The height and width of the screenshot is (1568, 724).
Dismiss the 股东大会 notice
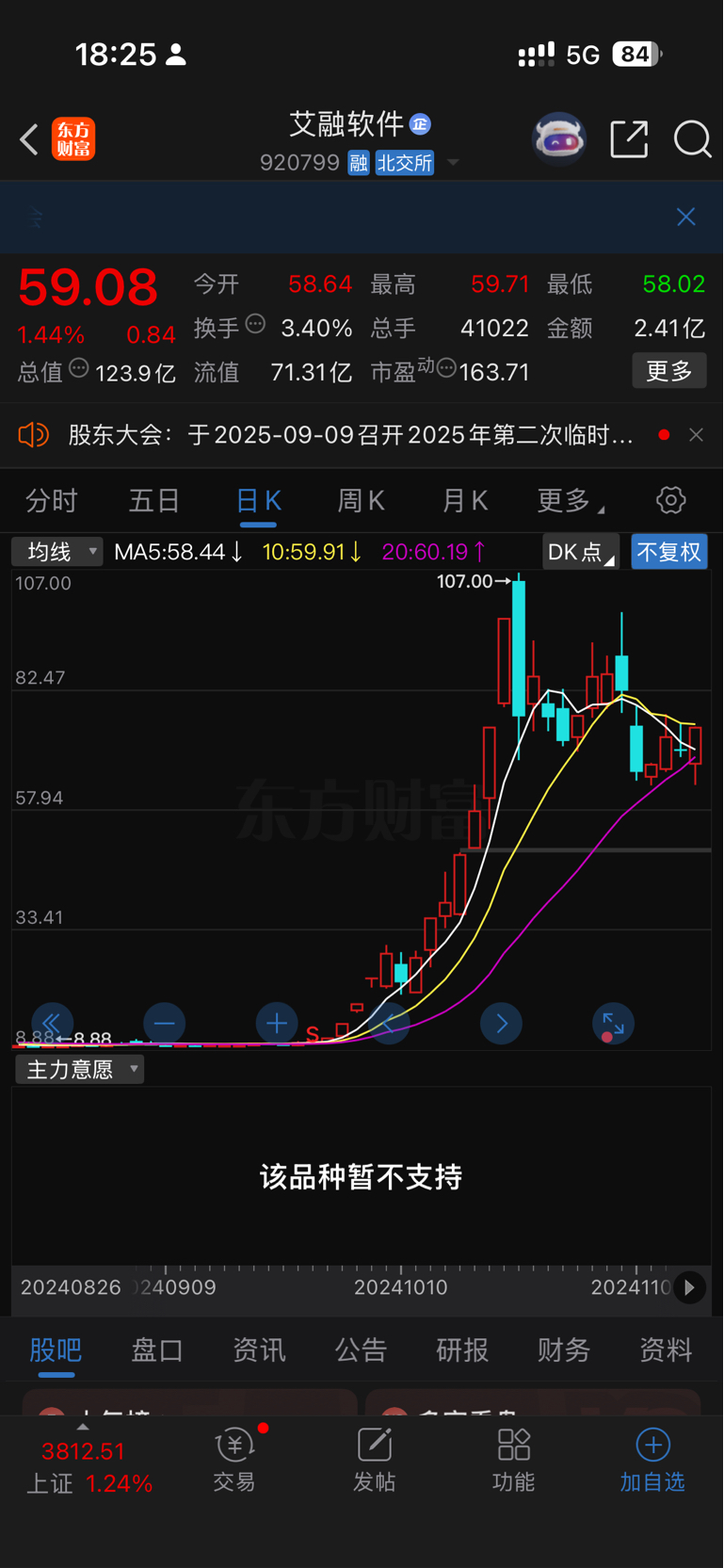(696, 435)
